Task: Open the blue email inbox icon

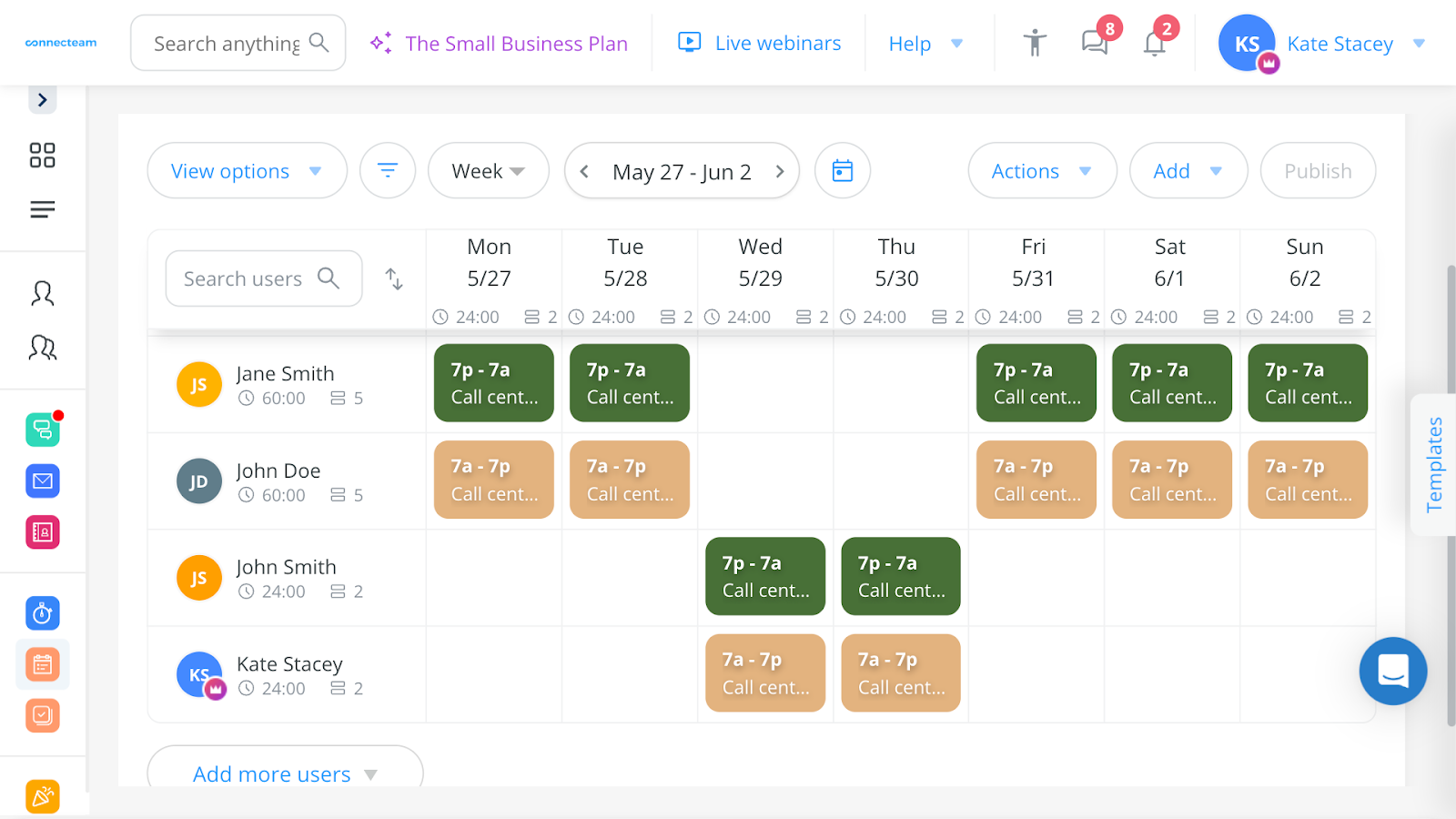Action: click(42, 480)
